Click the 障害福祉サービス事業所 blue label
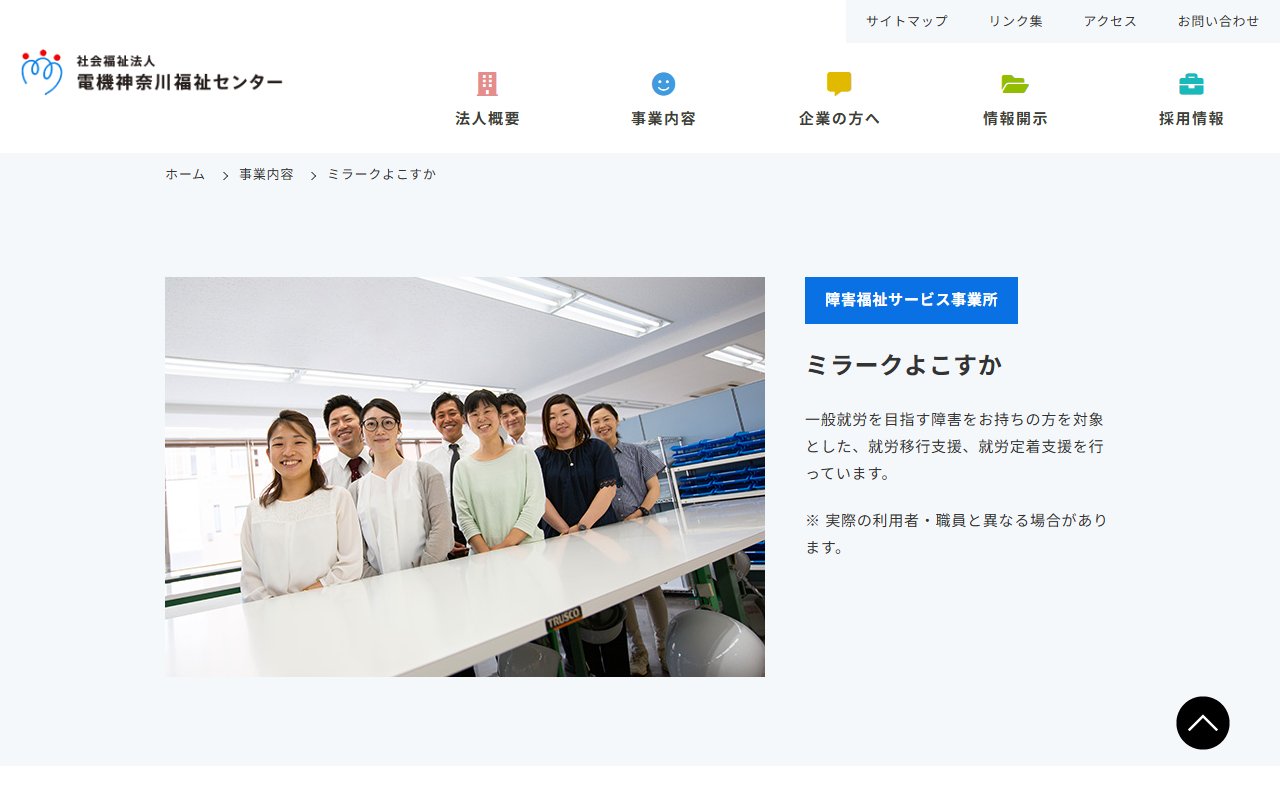 (911, 300)
